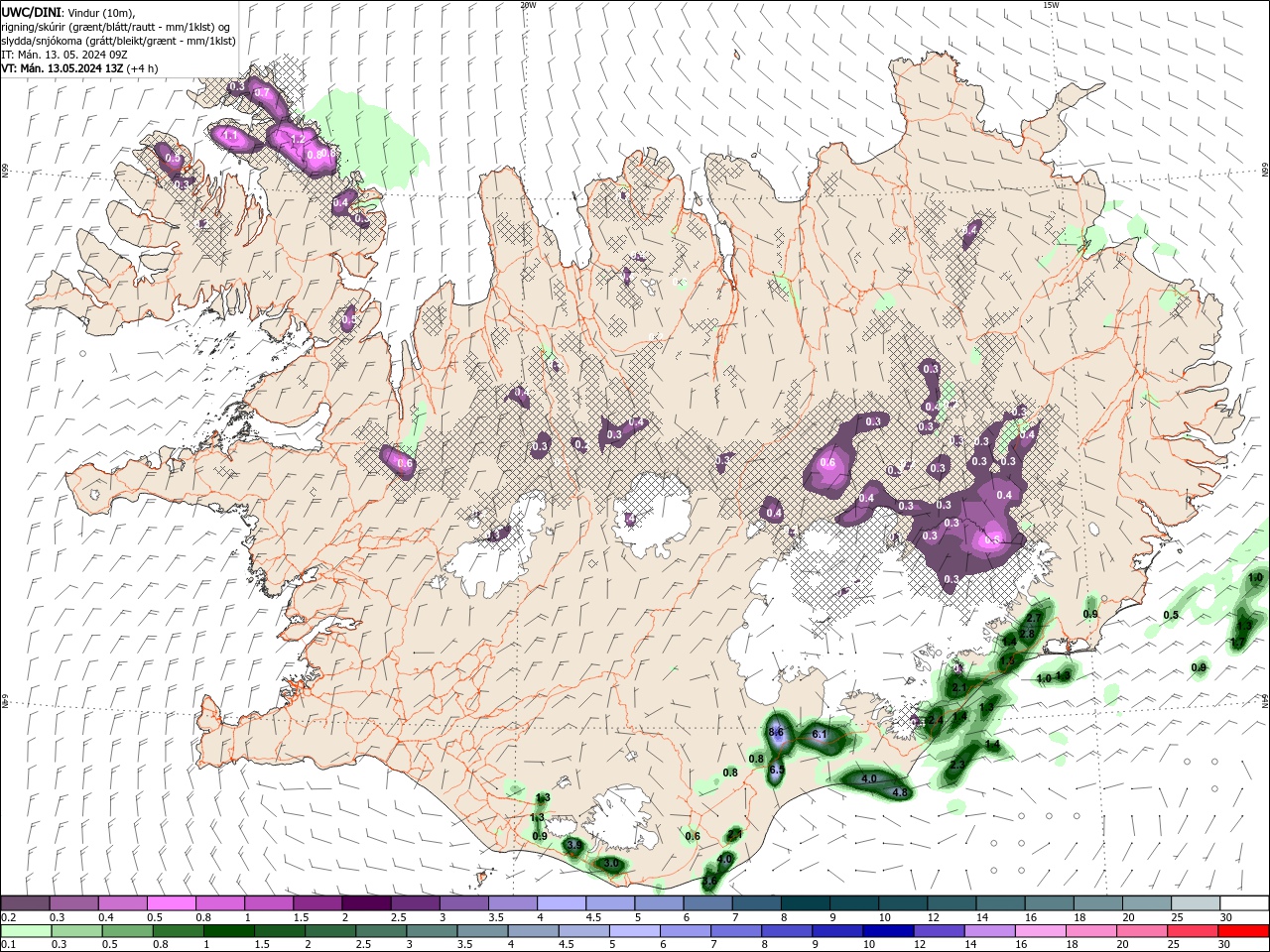Click the snow legend swatch labeled 0.2
Screen dimensions: 1270x952
[26, 903]
